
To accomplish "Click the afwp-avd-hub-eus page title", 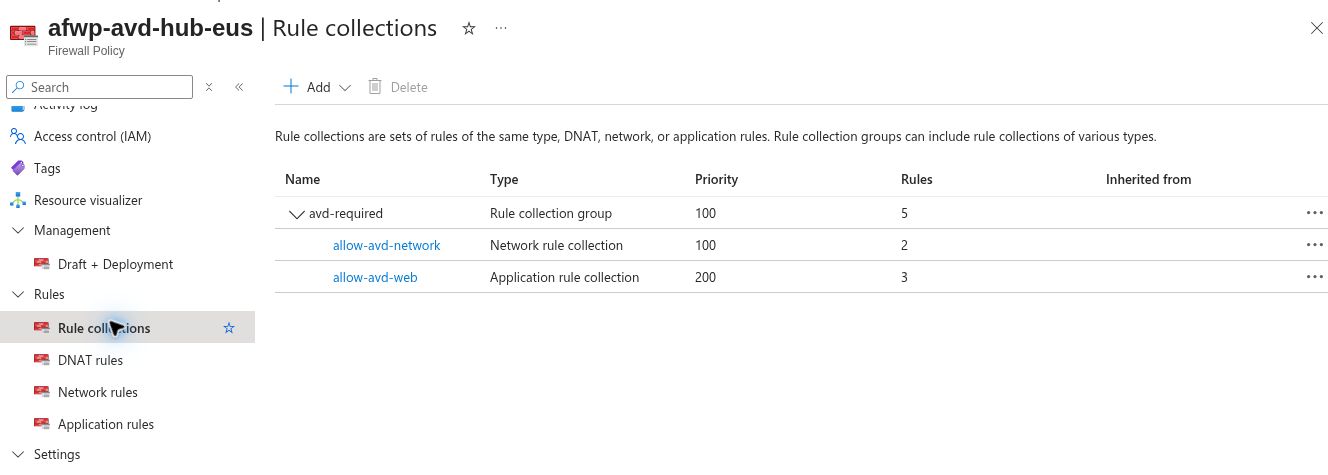I will [151, 28].
